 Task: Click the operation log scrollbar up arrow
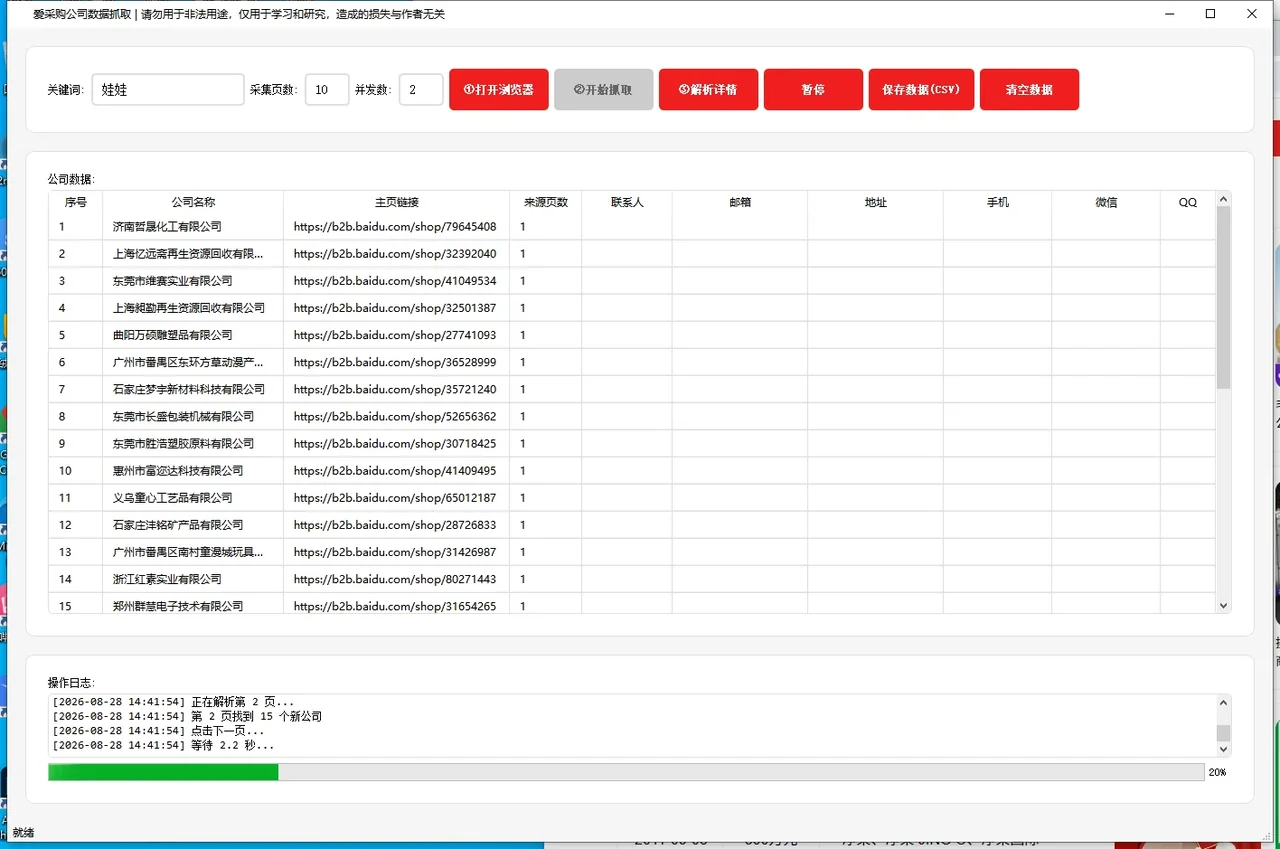[x=1223, y=703]
